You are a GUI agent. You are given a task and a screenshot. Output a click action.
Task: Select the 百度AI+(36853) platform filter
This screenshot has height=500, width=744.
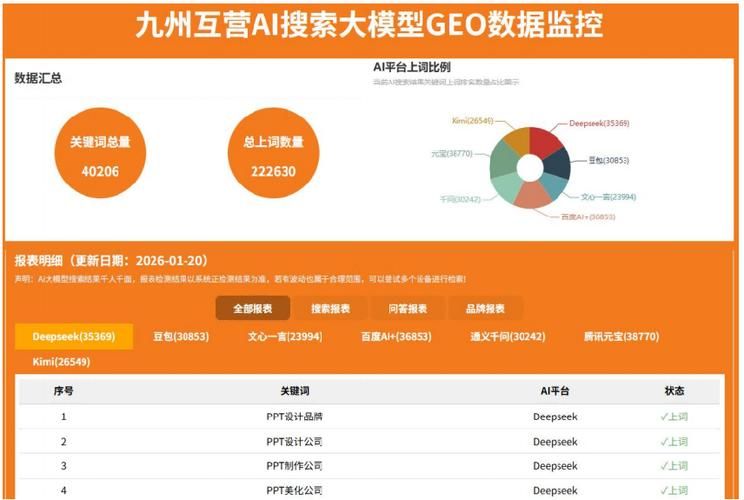click(396, 337)
